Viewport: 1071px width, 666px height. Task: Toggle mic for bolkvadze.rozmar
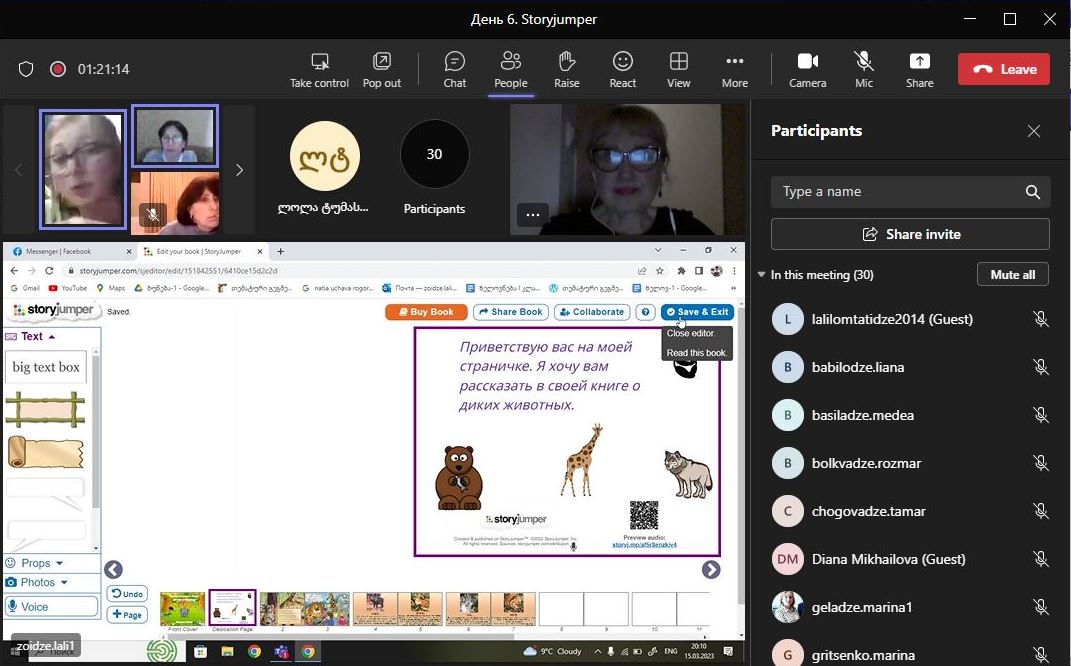tap(1040, 463)
